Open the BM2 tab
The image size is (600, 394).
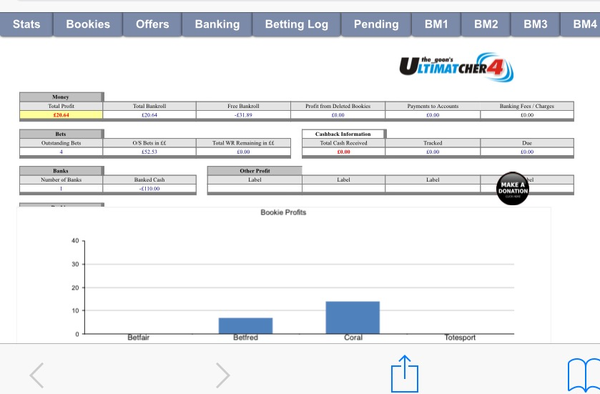pos(486,24)
